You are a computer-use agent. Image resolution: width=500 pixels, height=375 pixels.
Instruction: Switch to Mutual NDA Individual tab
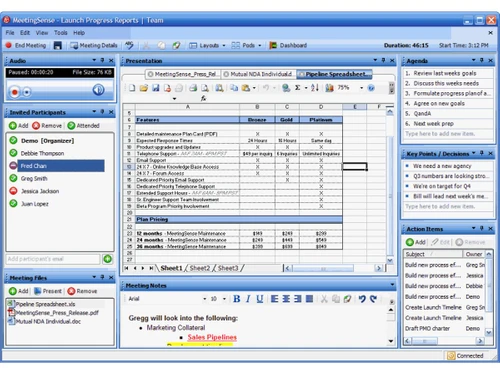click(258, 74)
